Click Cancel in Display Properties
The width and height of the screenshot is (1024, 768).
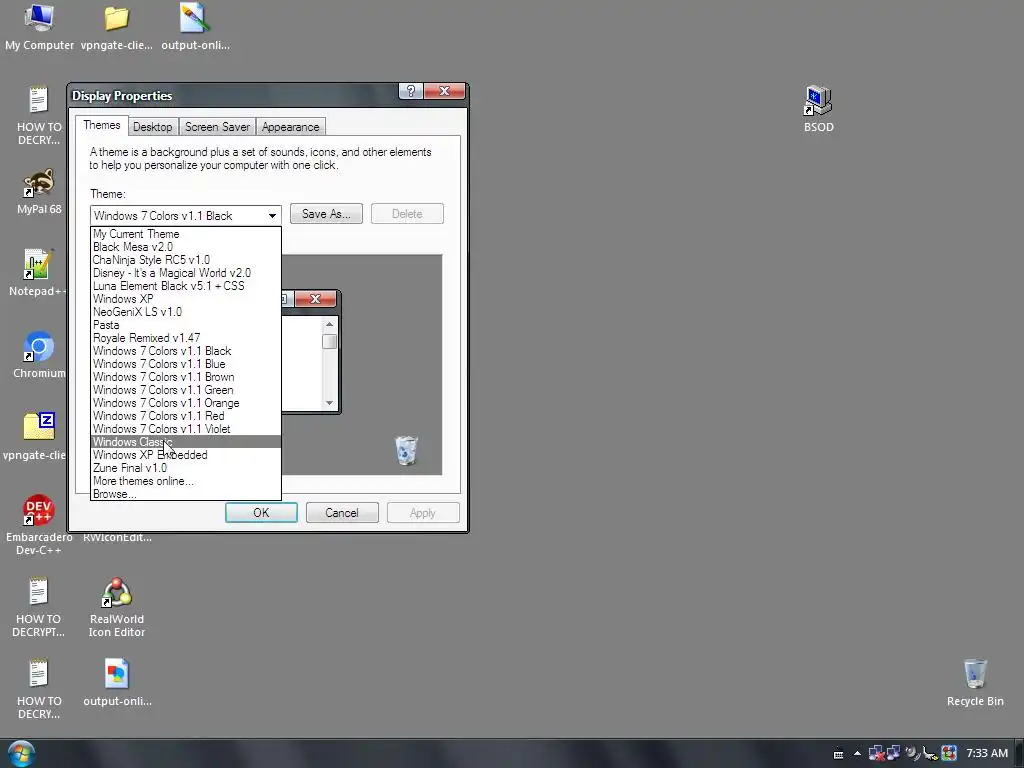coord(342,513)
